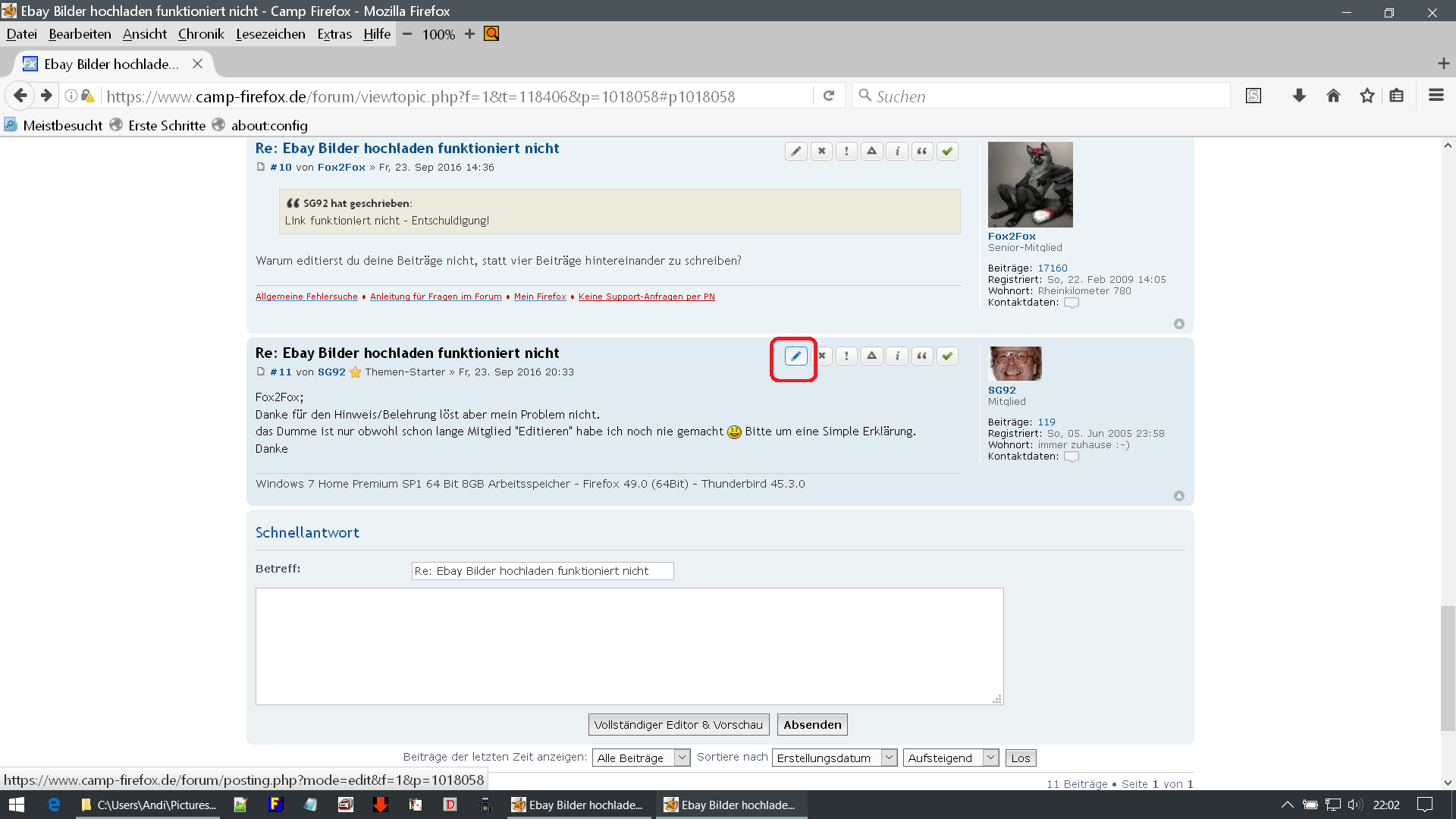The height and width of the screenshot is (819, 1456).
Task: Edit post #11 with the pencil icon
Action: [x=795, y=356]
